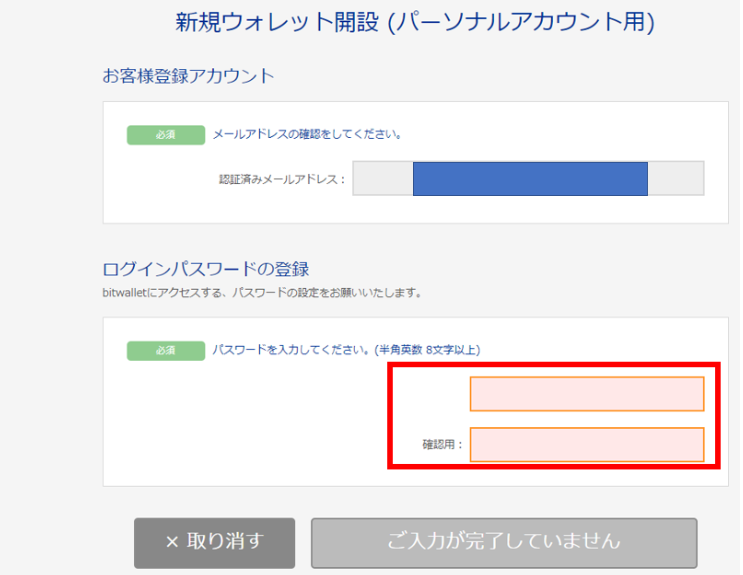Focus the 確認用 confirmation password field
Screen dimensions: 743x575
point(587,445)
